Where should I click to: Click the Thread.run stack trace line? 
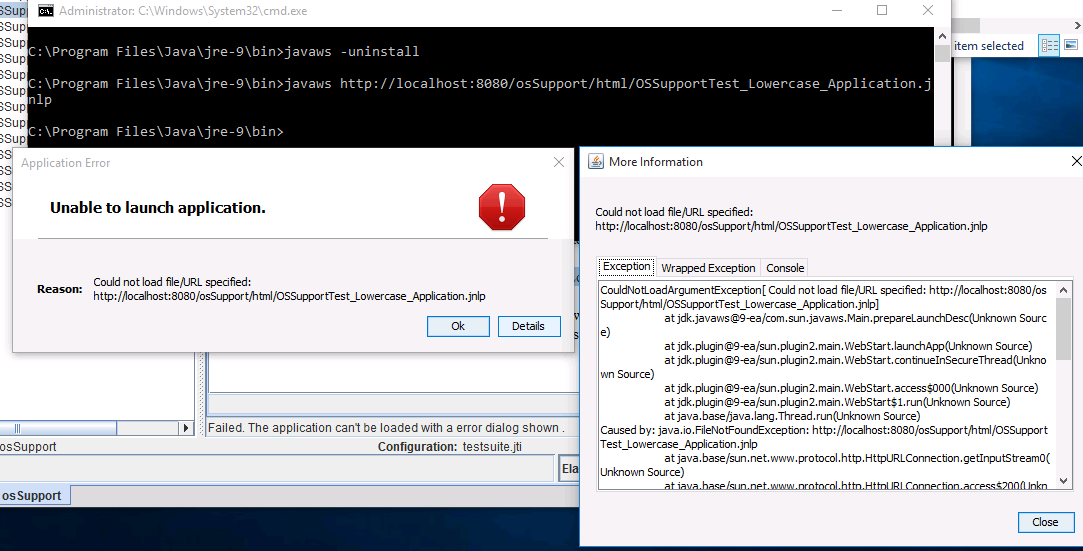coord(792,416)
